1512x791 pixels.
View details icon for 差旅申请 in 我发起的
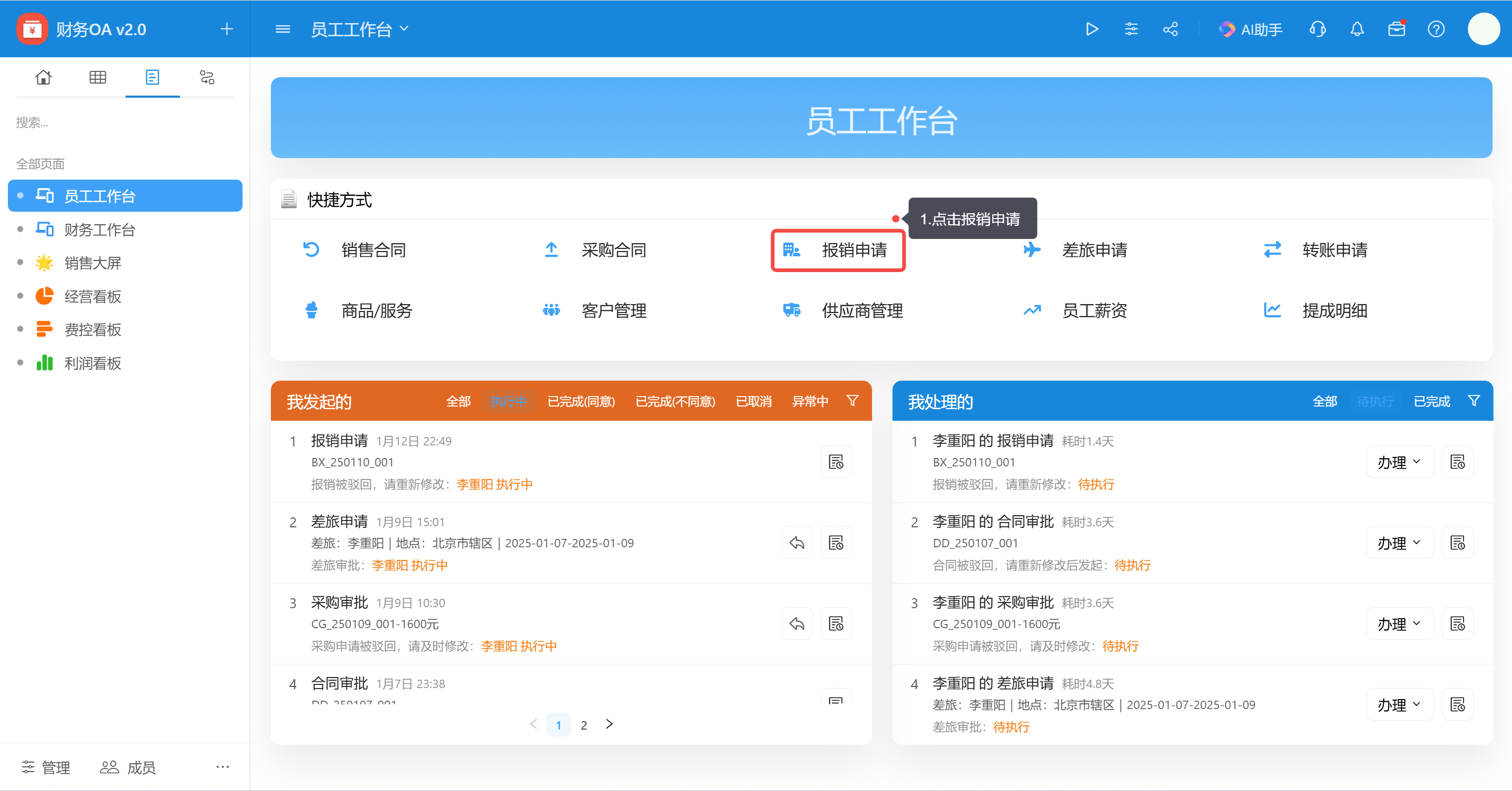(836, 543)
